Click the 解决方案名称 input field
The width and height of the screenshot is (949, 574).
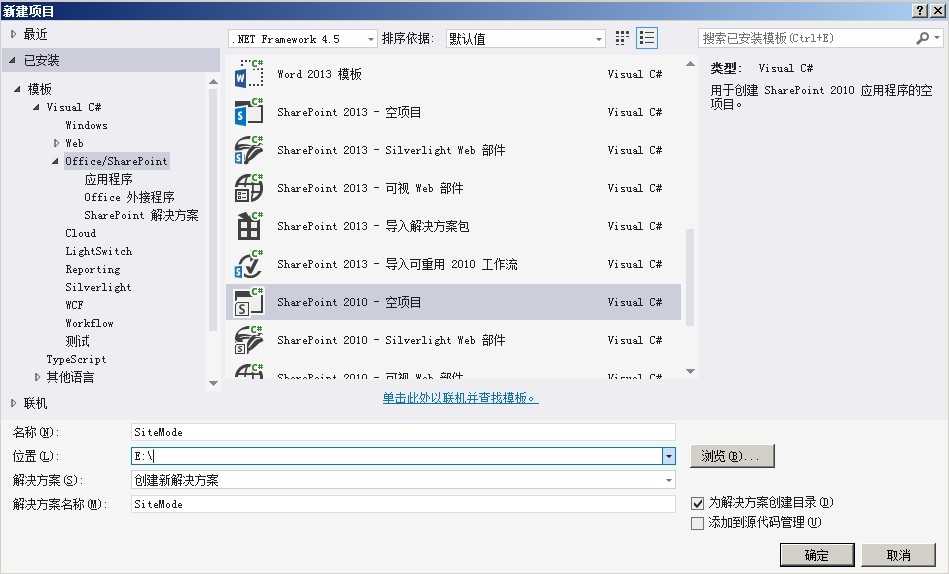[x=403, y=504]
